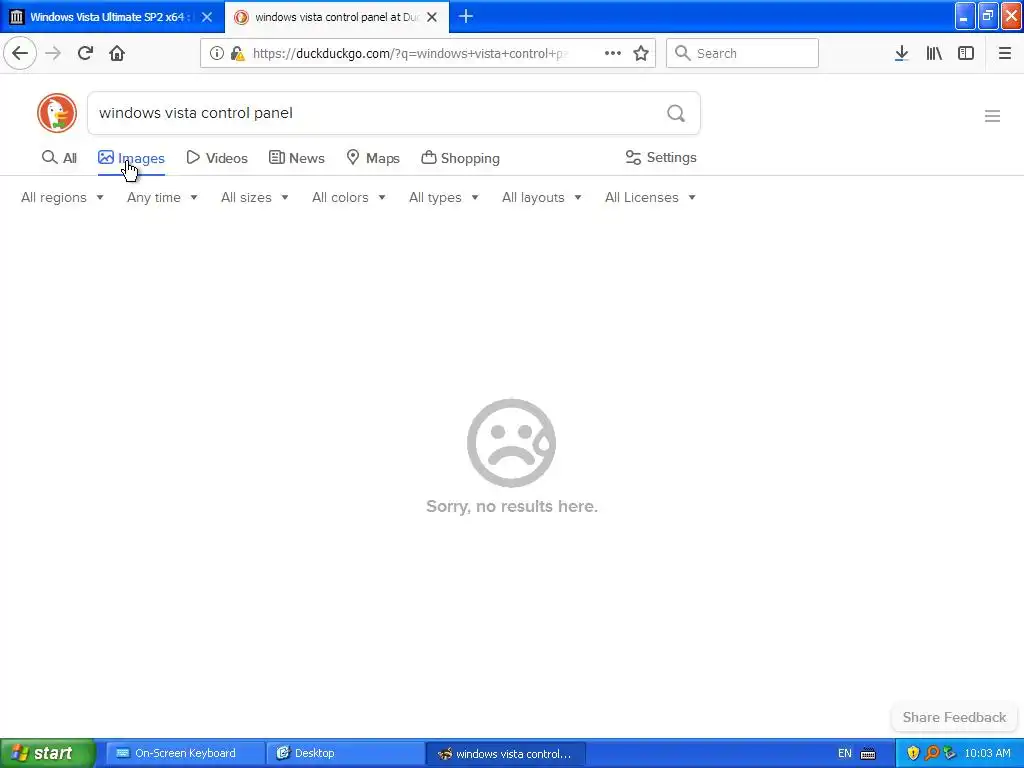
Task: Switch to Shopping results
Action: [x=460, y=158]
